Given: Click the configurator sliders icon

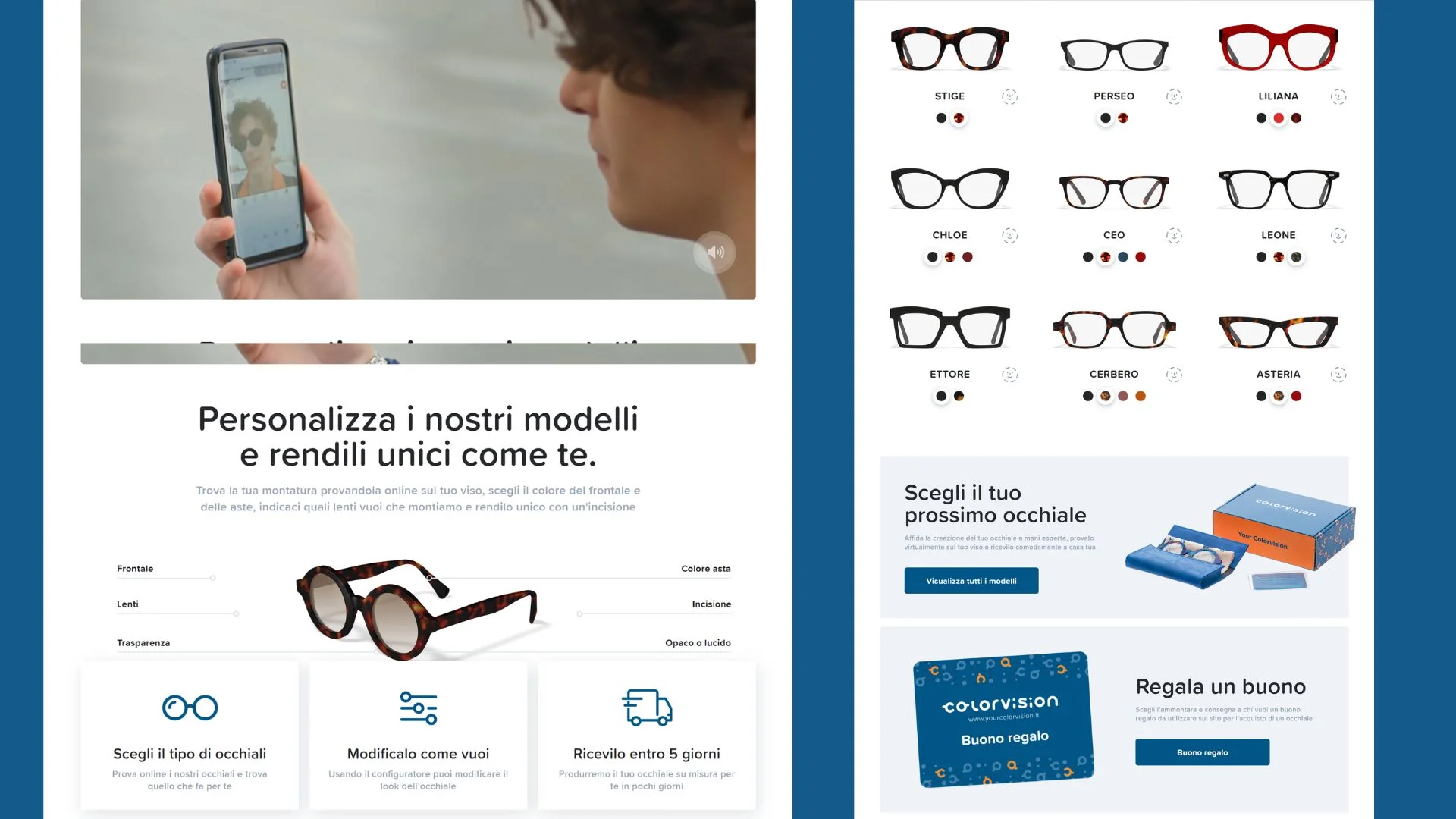Looking at the screenshot, I should pyautogui.click(x=419, y=708).
